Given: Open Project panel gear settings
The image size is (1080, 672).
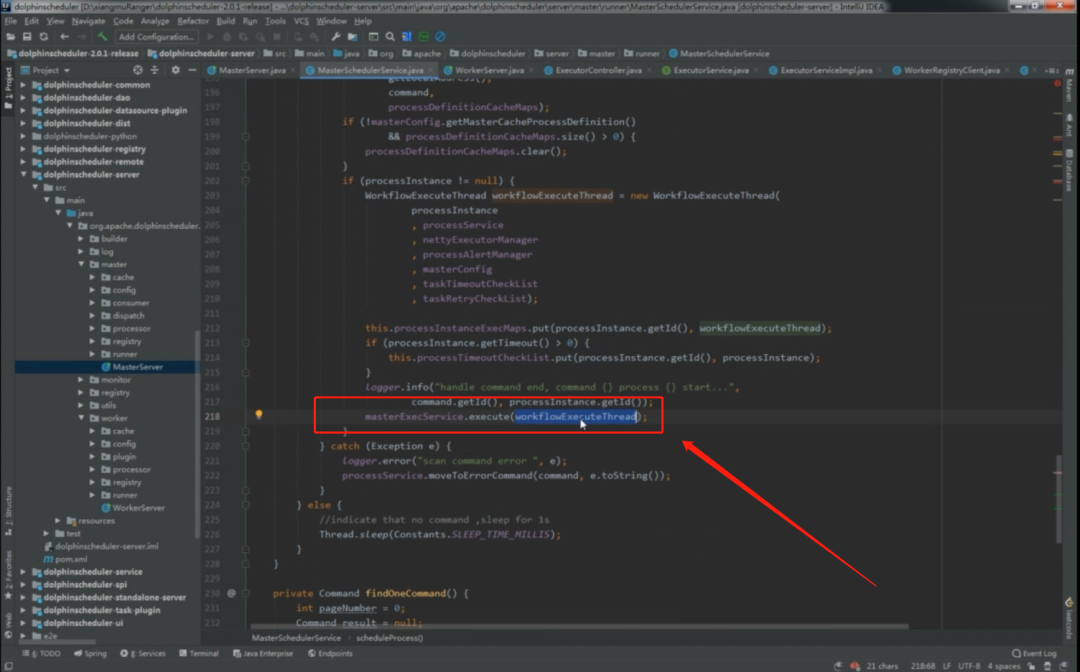Looking at the screenshot, I should coord(176,70).
